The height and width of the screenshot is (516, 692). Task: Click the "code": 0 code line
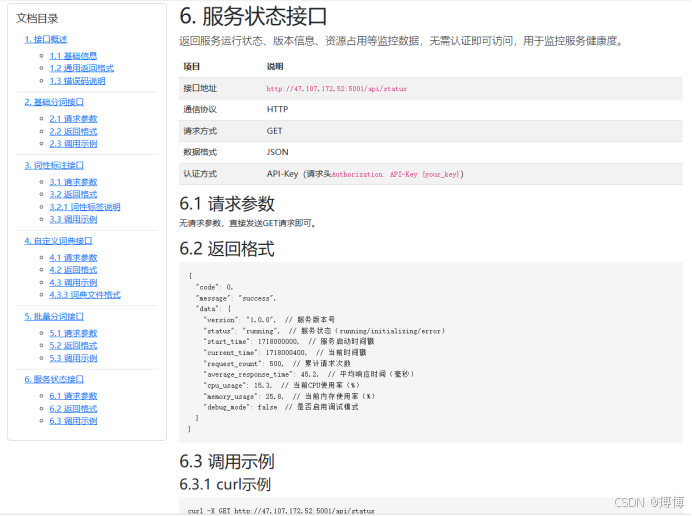[214, 288]
